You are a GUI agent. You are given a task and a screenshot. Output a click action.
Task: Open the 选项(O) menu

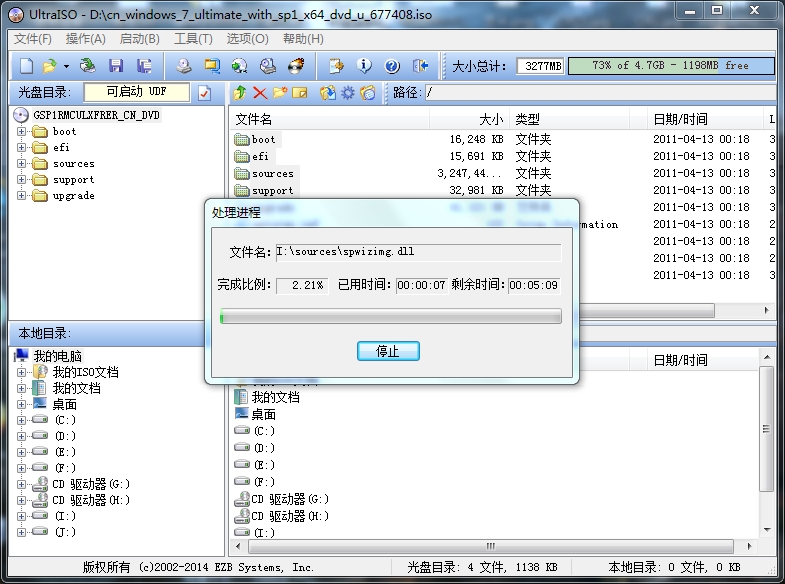[247, 39]
